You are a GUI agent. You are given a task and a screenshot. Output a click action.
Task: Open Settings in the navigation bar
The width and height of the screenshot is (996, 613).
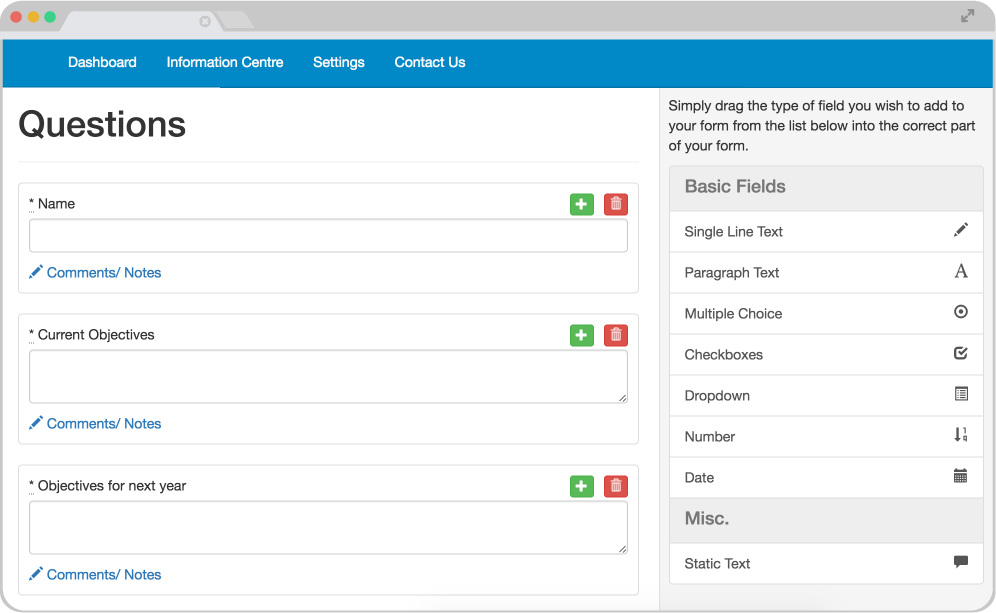(x=339, y=62)
